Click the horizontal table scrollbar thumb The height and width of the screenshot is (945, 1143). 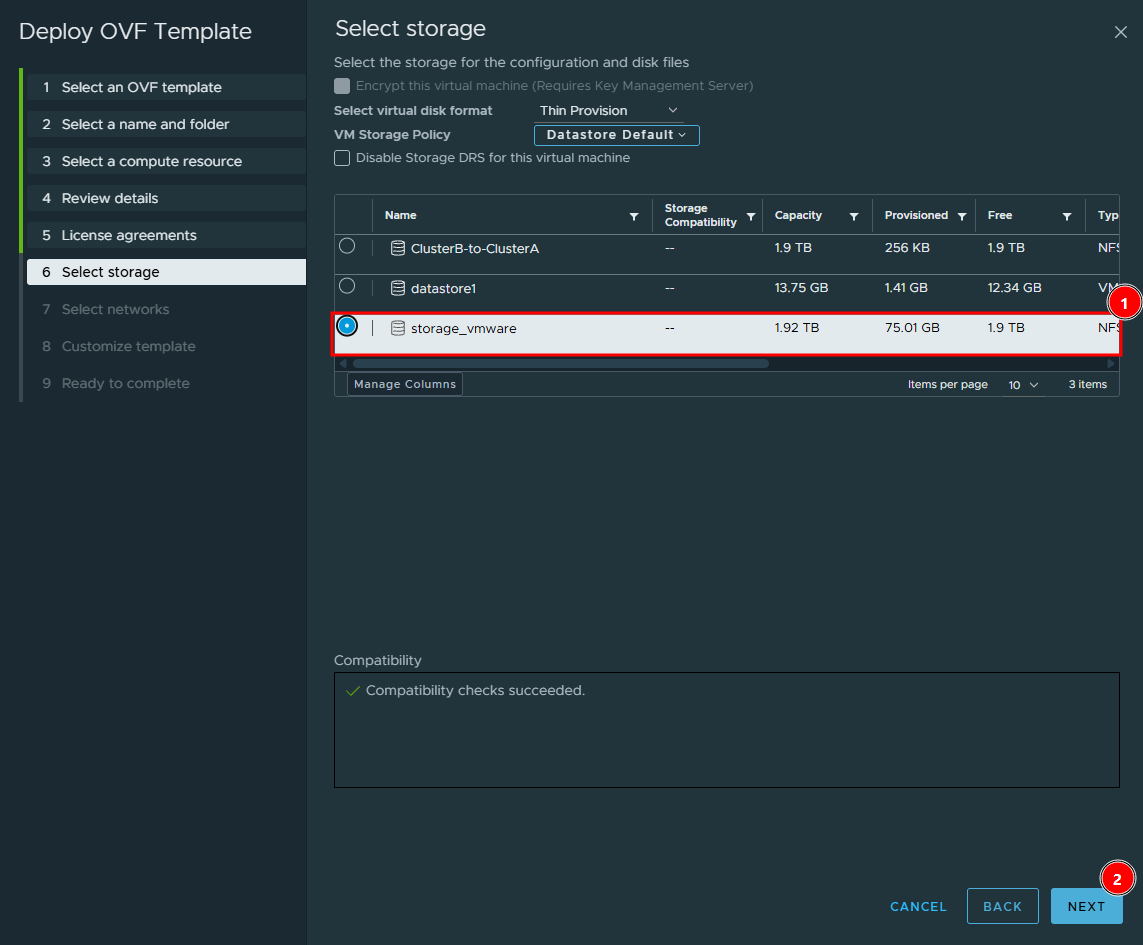click(x=561, y=363)
